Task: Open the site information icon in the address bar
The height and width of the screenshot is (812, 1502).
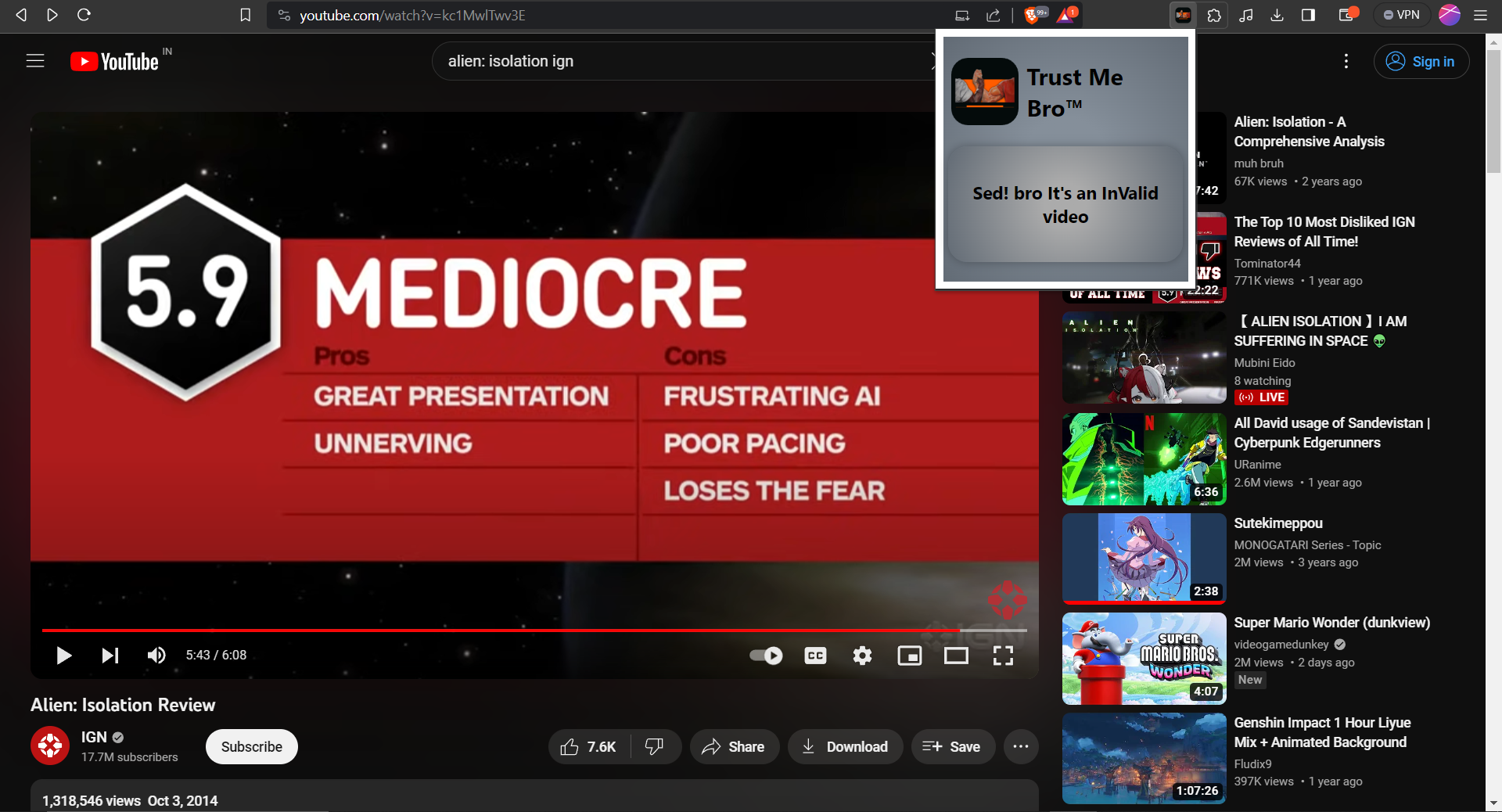Action: 284,15
